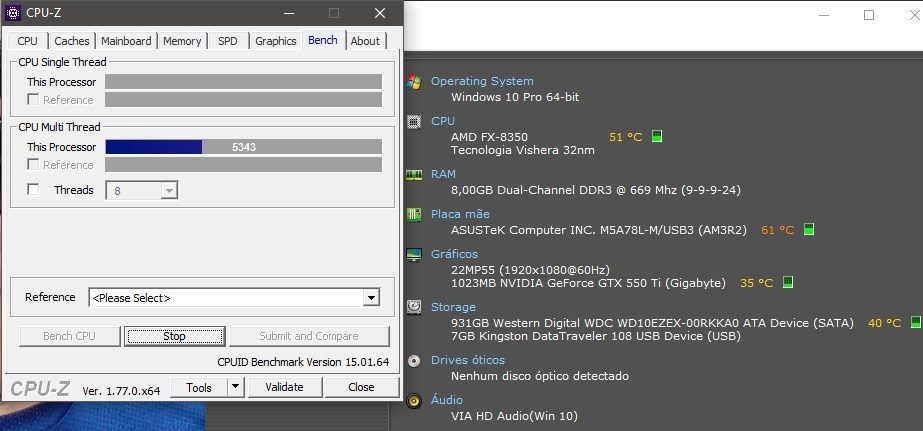This screenshot has height=431, width=923.
Task: Open the Drives óticos section heading
Action: tap(468, 360)
